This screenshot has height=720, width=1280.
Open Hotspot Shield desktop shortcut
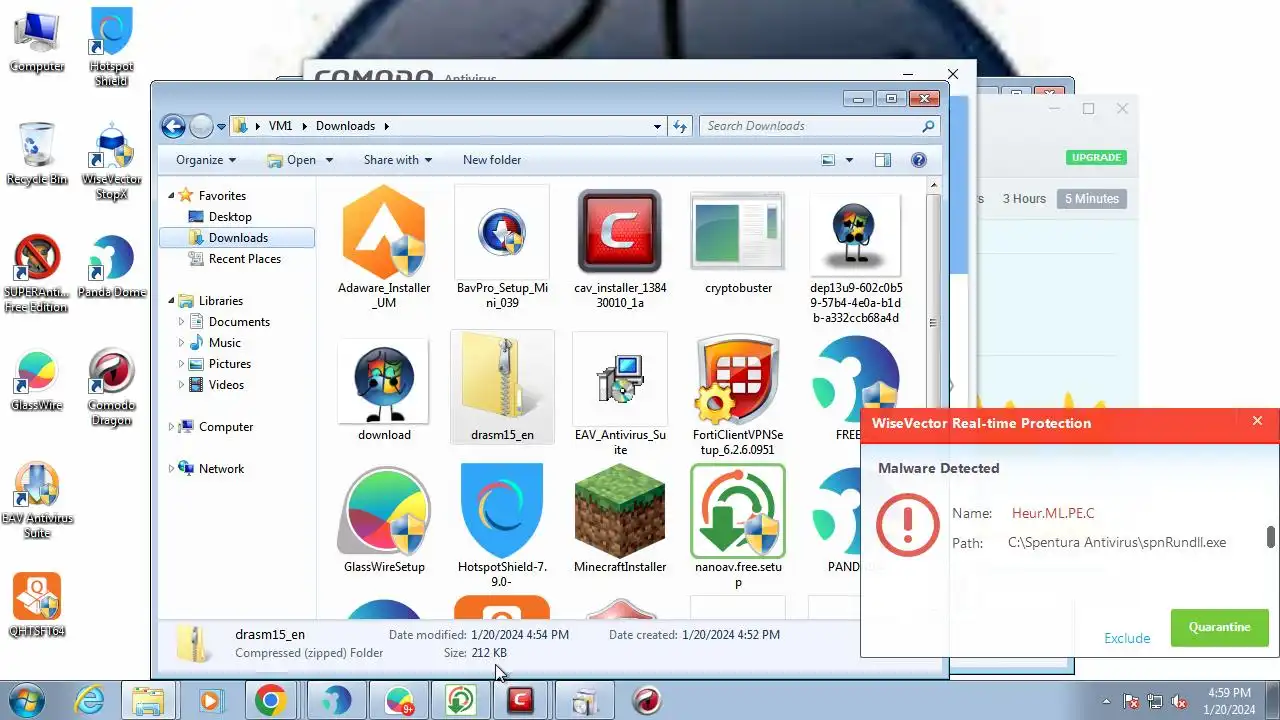111,48
